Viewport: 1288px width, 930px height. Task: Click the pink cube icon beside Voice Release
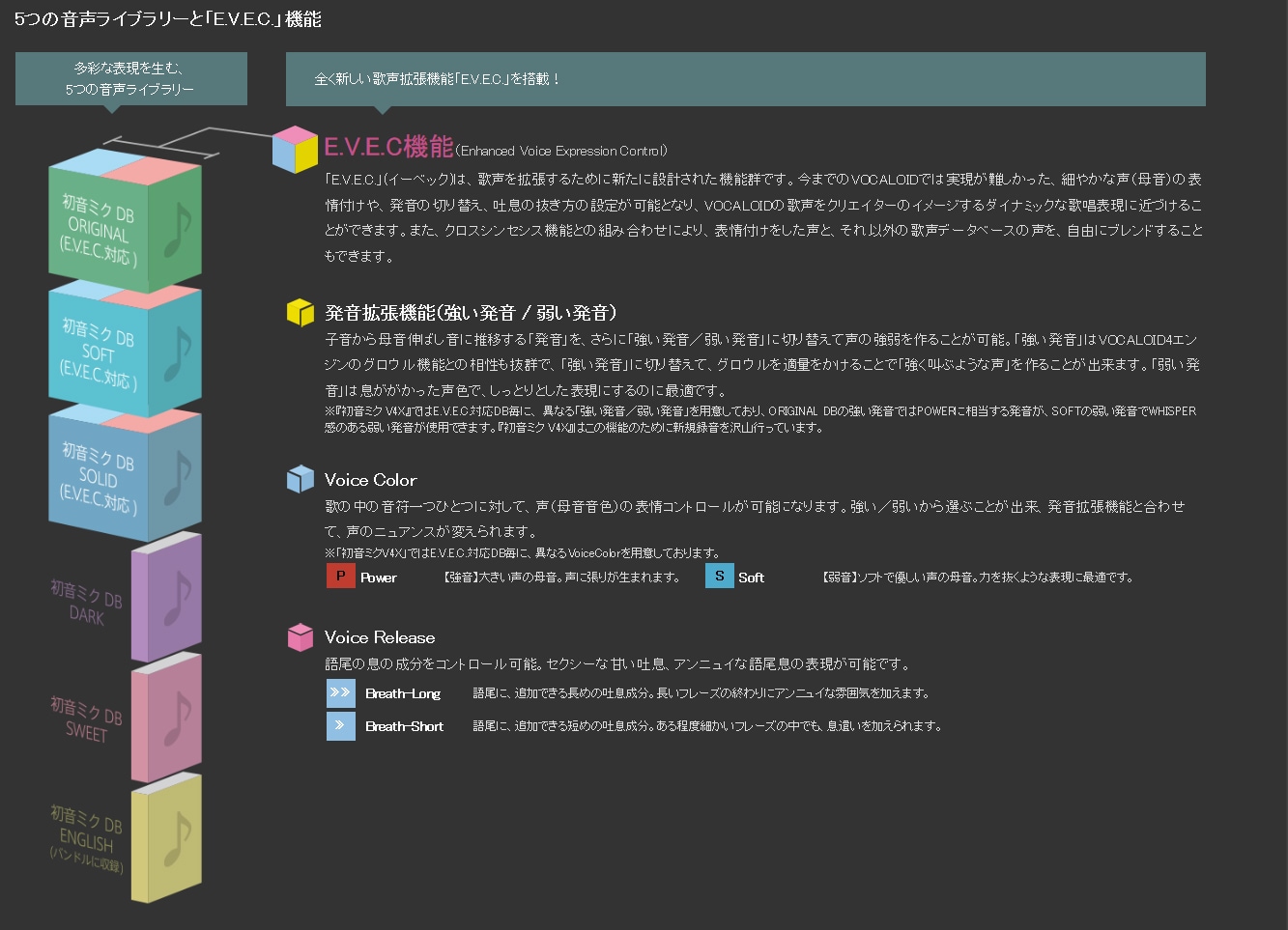click(x=301, y=637)
